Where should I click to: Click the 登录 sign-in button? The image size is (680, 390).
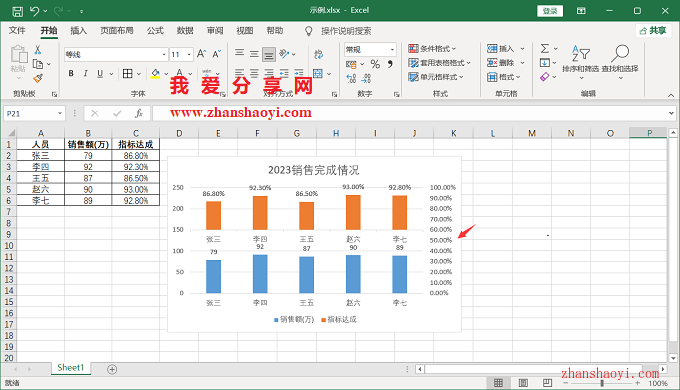pos(550,11)
